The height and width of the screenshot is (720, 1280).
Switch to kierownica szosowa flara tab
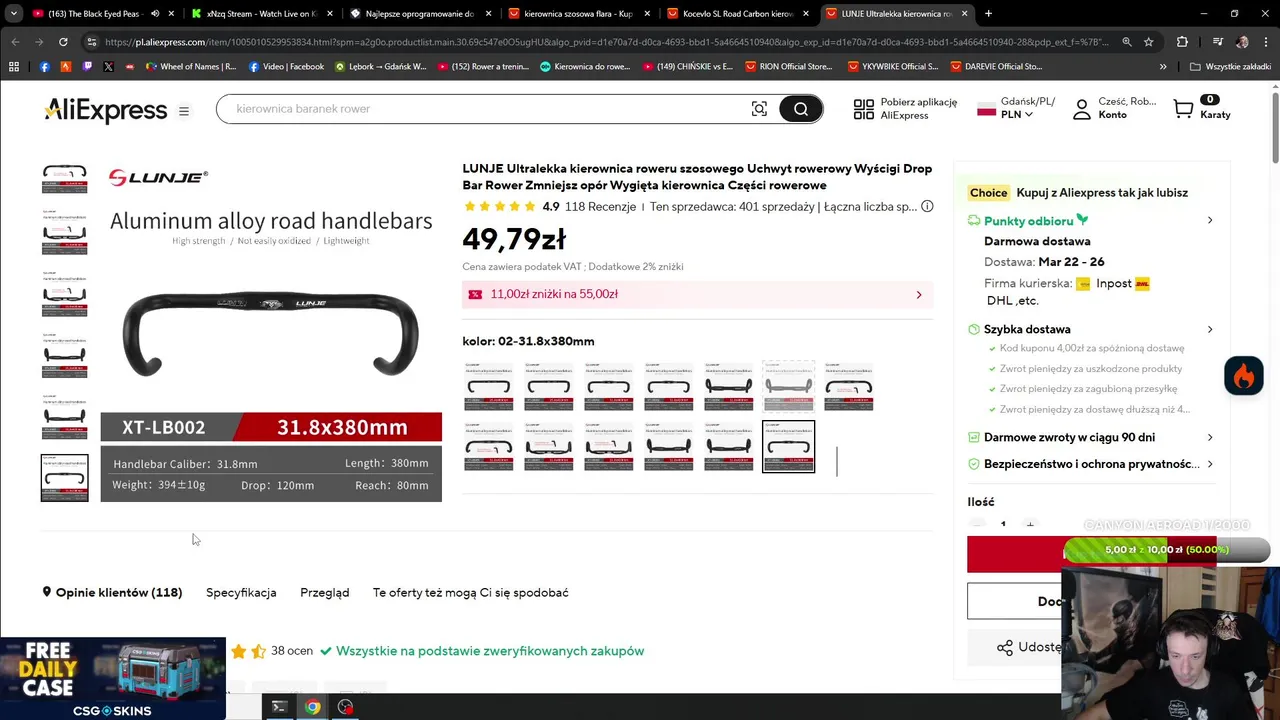[x=578, y=14]
